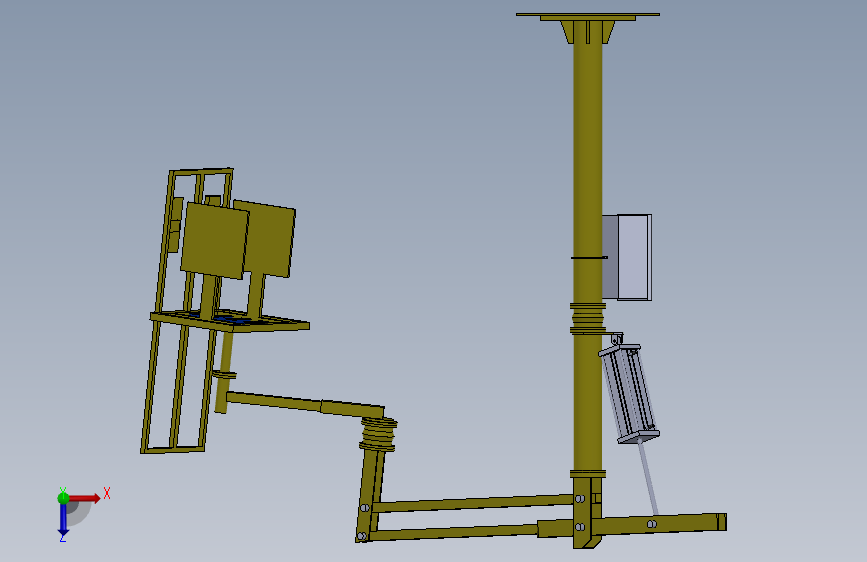
Task: Select the pneumatic cylinder body beside the column
Action: coord(629,393)
